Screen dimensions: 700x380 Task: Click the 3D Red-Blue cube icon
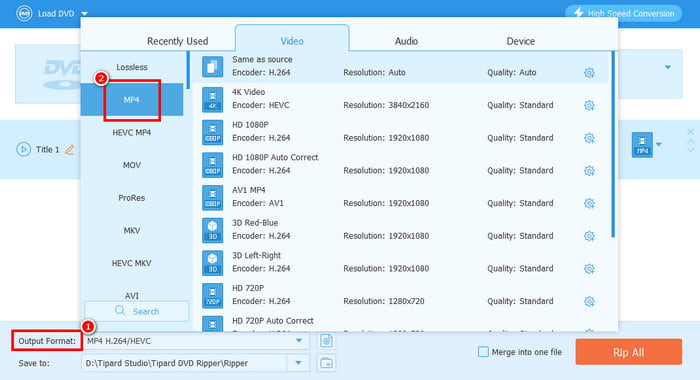coord(212,230)
